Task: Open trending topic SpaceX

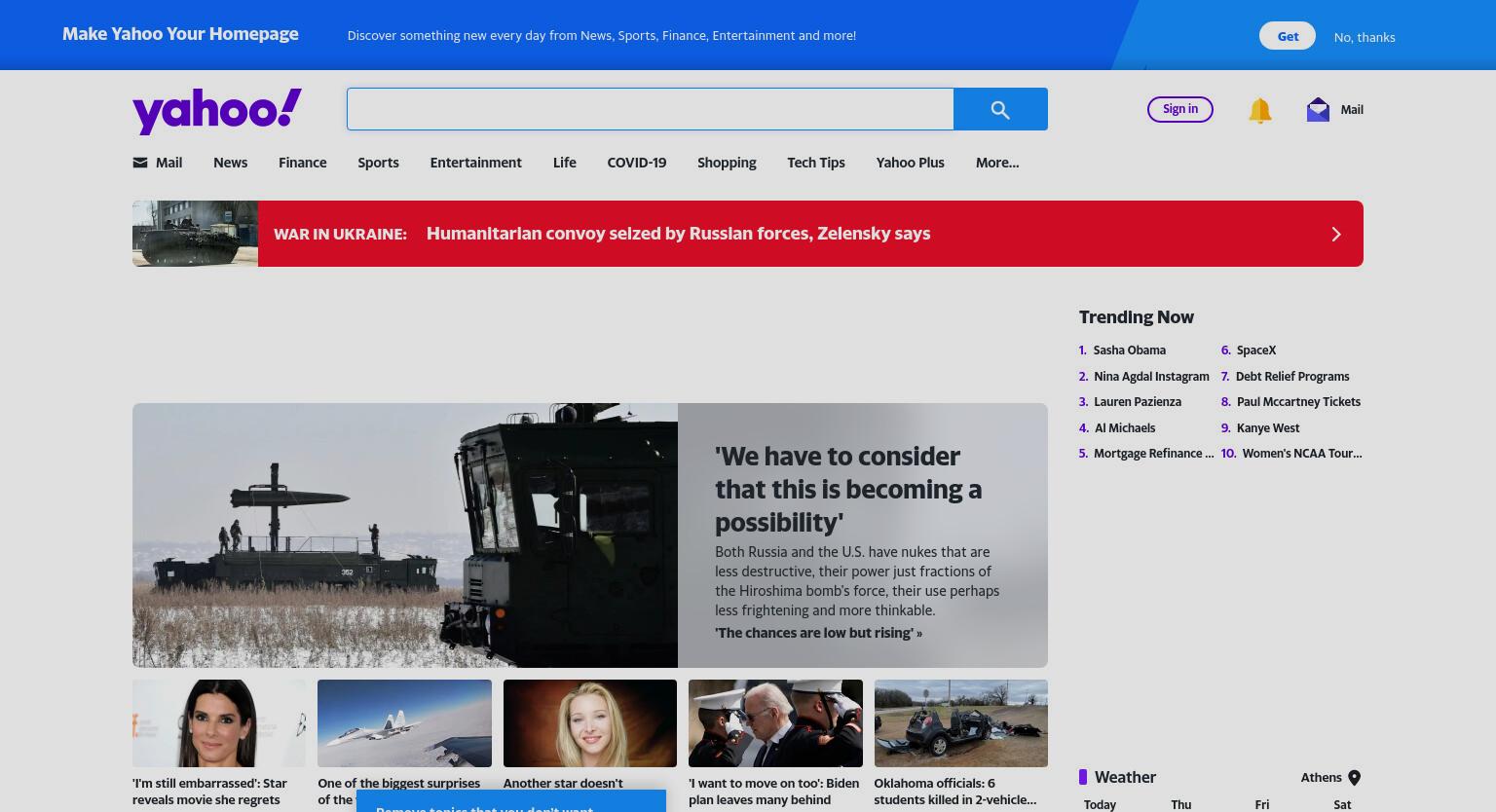Action: click(x=1256, y=351)
